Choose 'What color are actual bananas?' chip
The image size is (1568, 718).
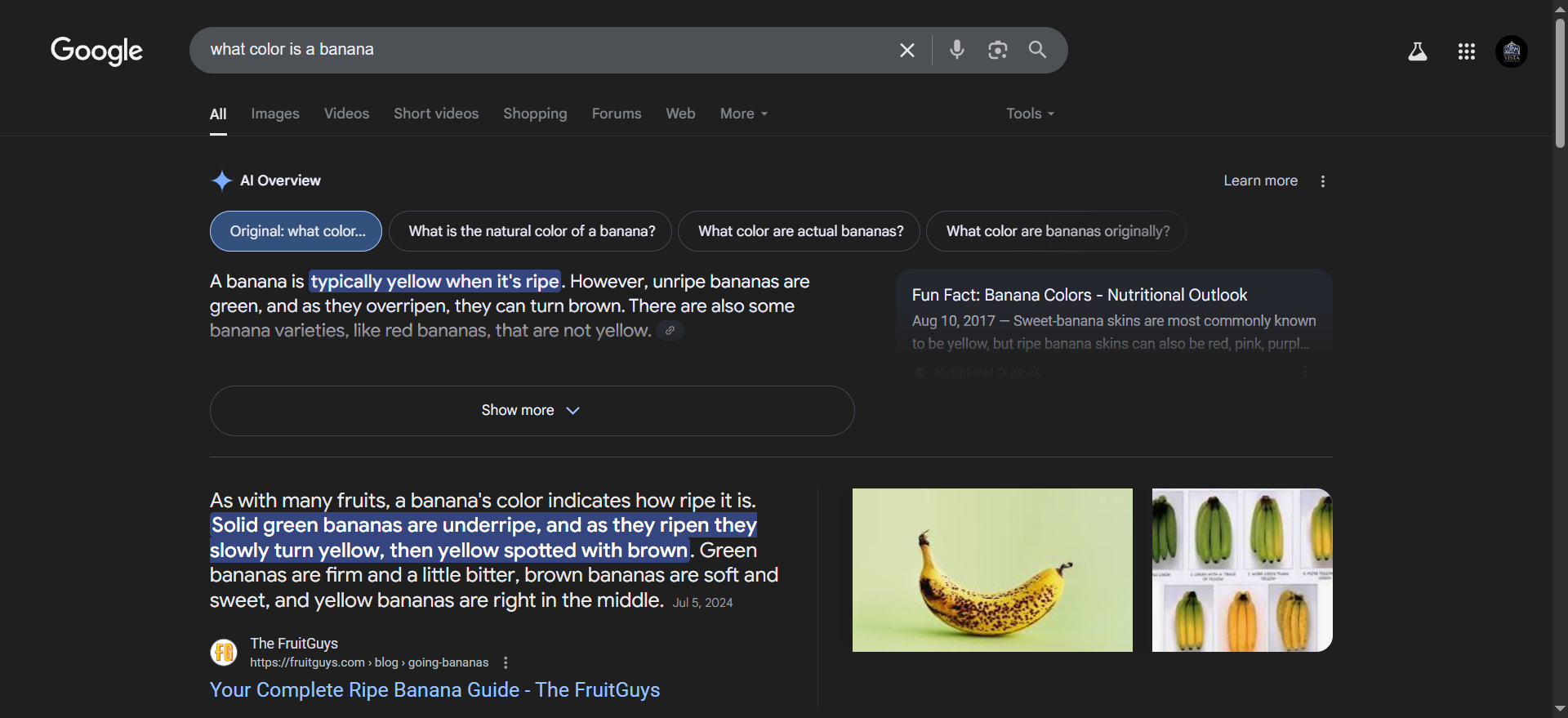click(800, 231)
